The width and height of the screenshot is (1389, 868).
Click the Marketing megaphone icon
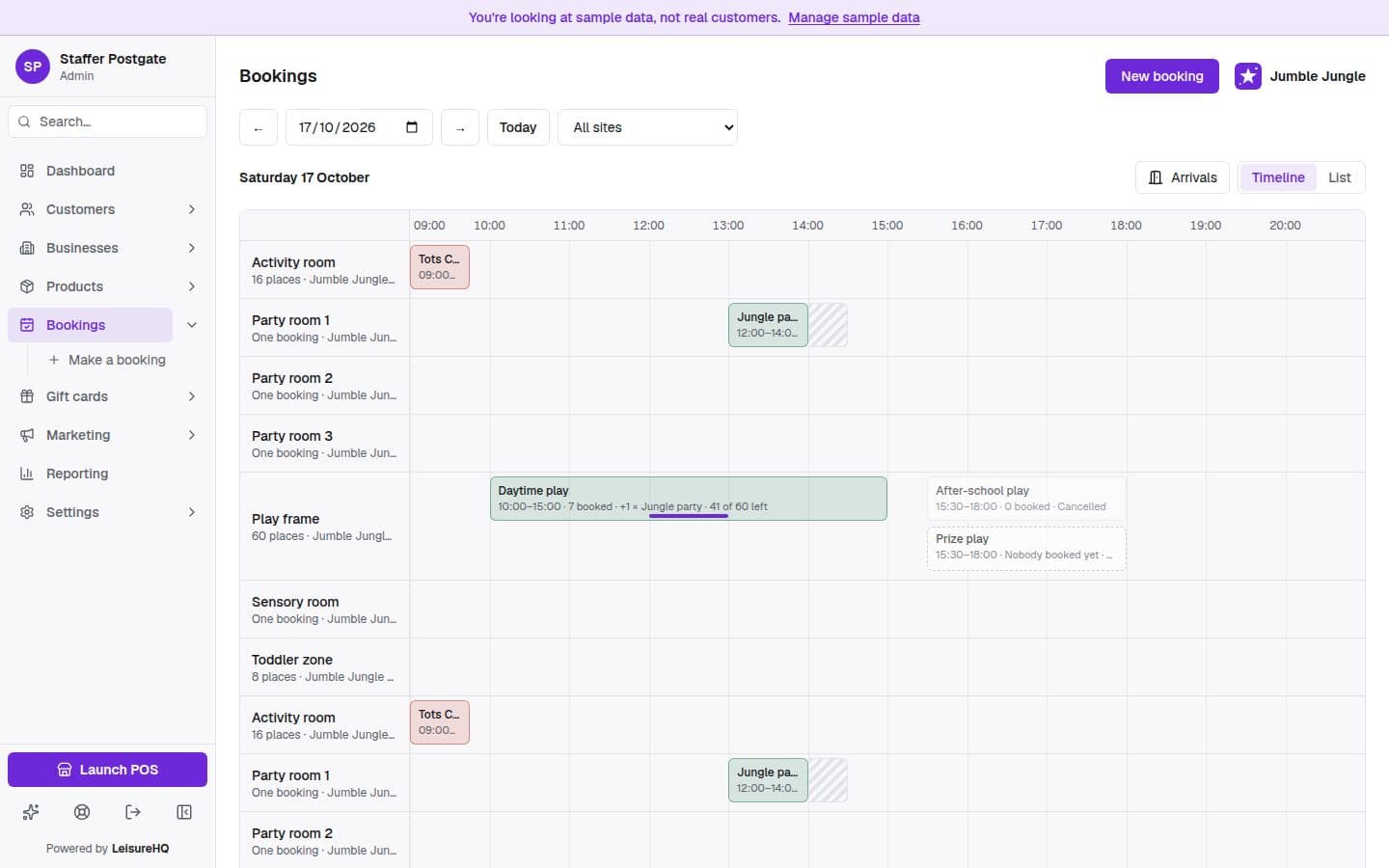click(x=27, y=435)
